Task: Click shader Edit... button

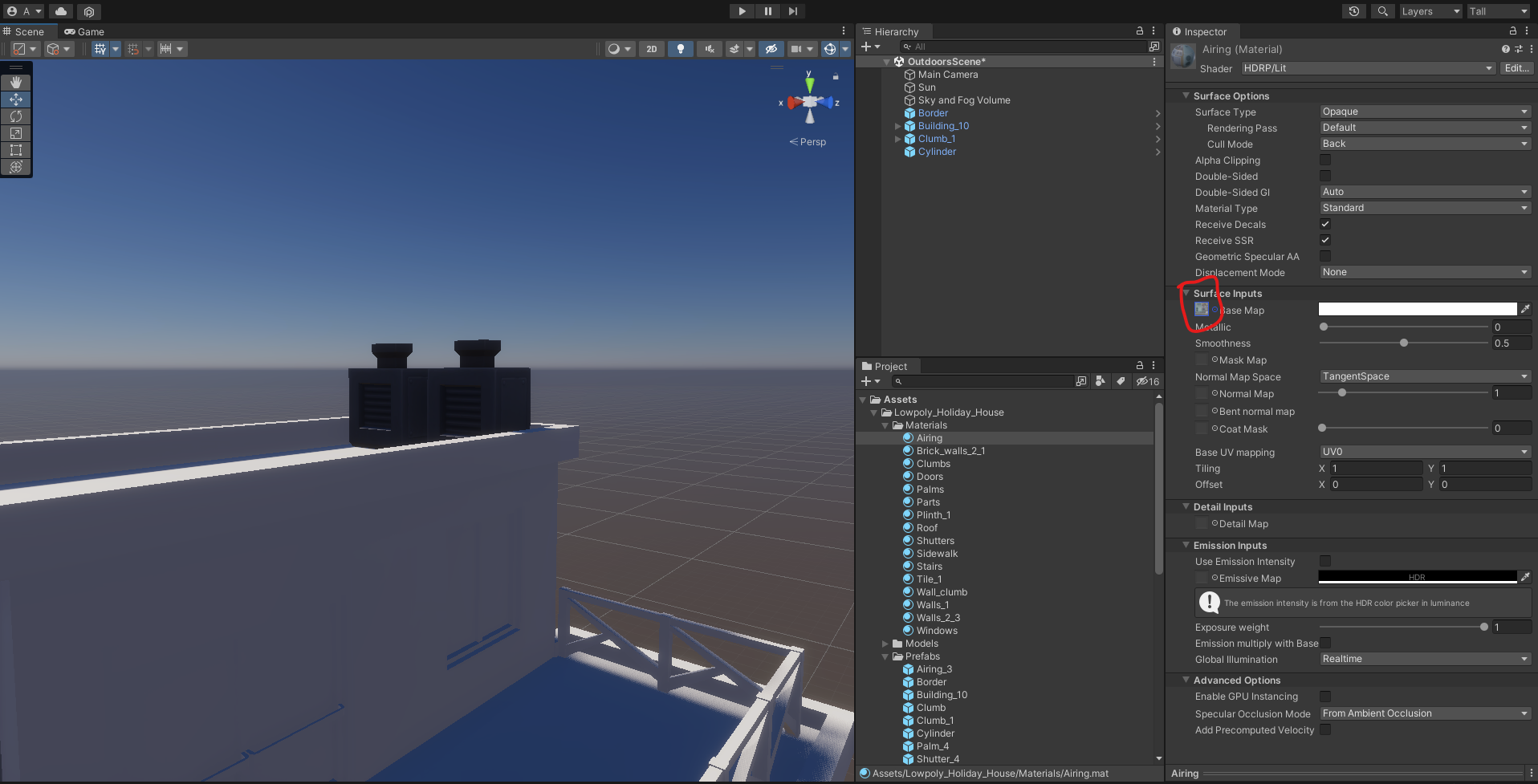Action: click(x=1516, y=68)
